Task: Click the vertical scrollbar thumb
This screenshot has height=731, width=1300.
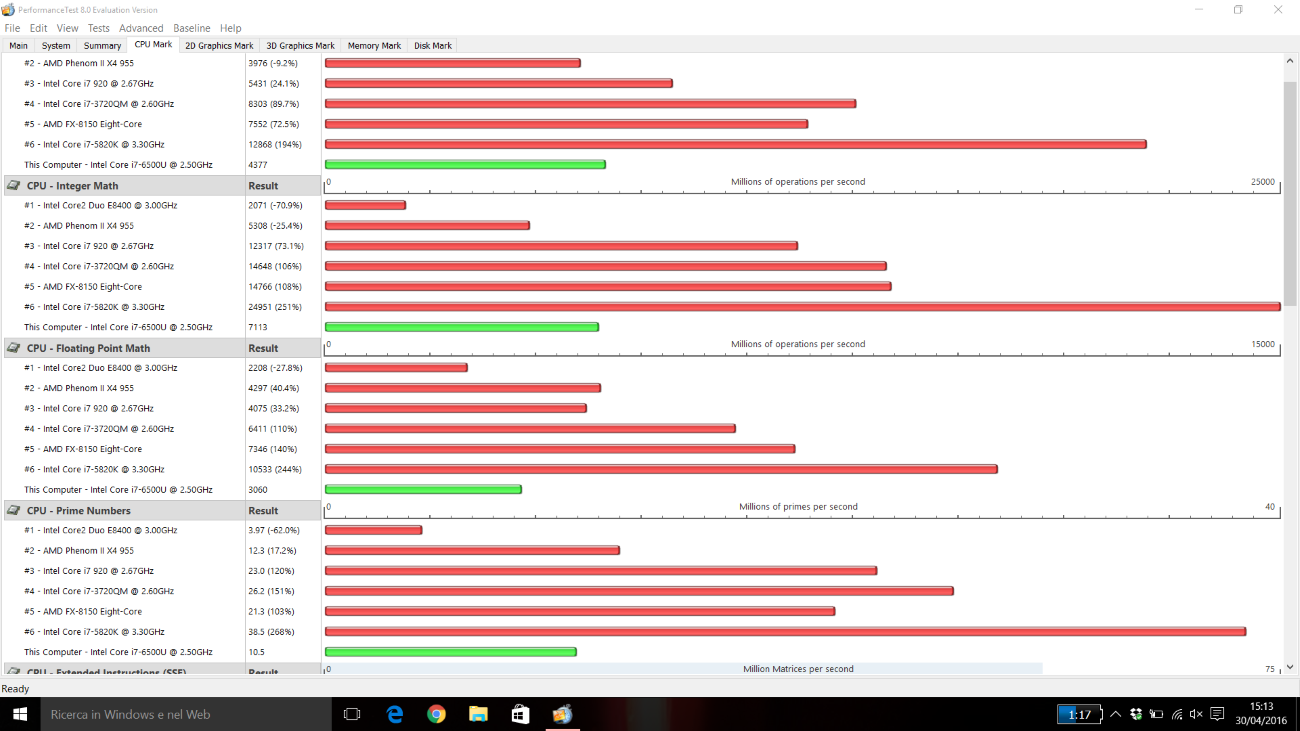Action: pyautogui.click(x=1290, y=195)
